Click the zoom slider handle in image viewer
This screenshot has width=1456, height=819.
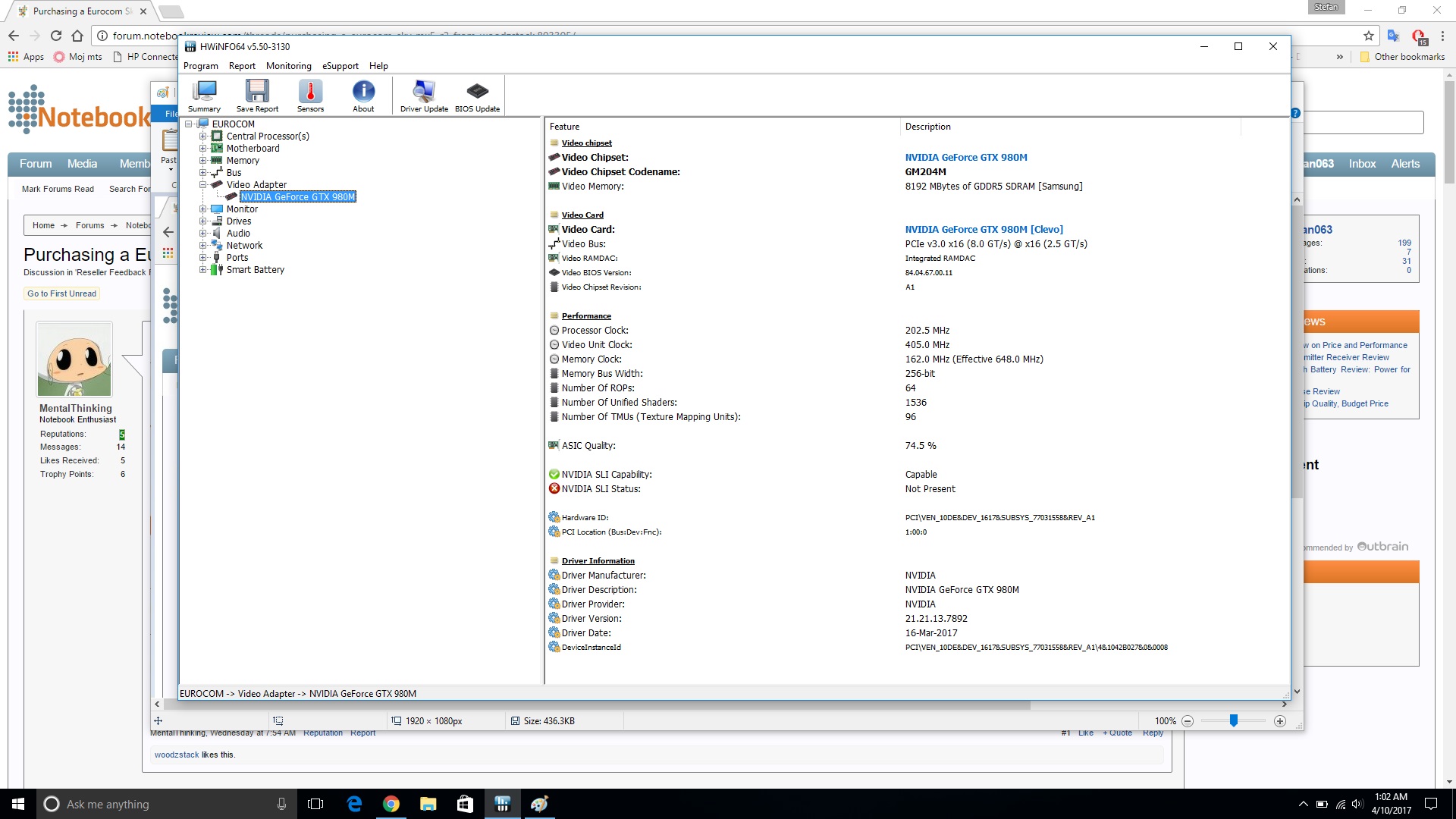pyautogui.click(x=1233, y=720)
